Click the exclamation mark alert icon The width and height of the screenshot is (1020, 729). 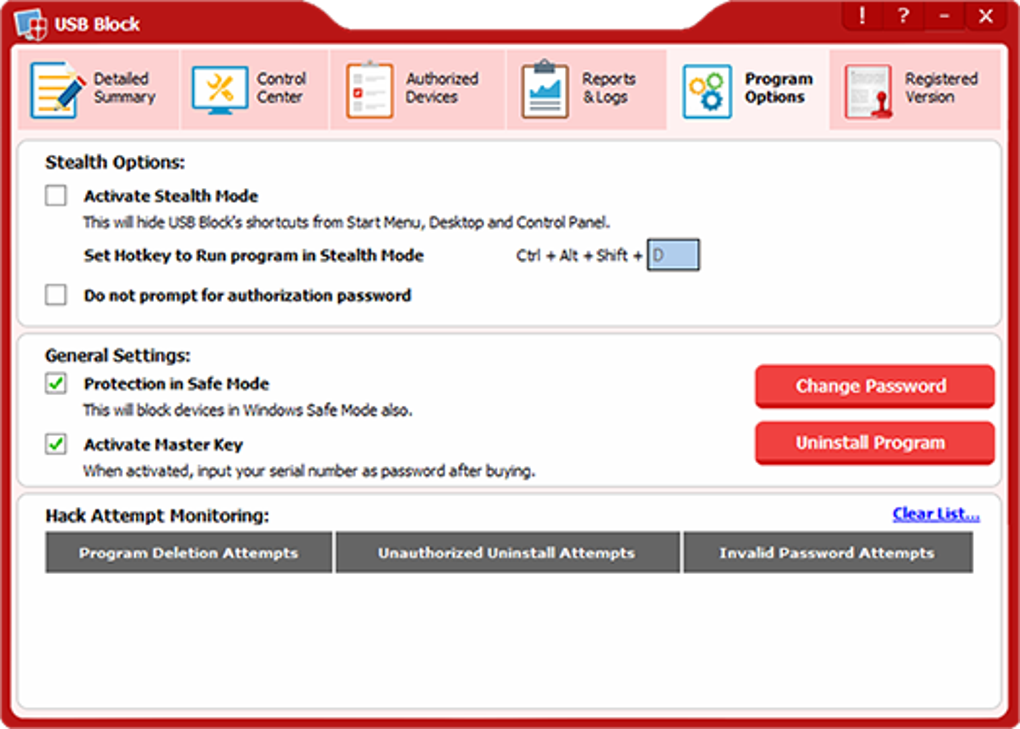(862, 16)
